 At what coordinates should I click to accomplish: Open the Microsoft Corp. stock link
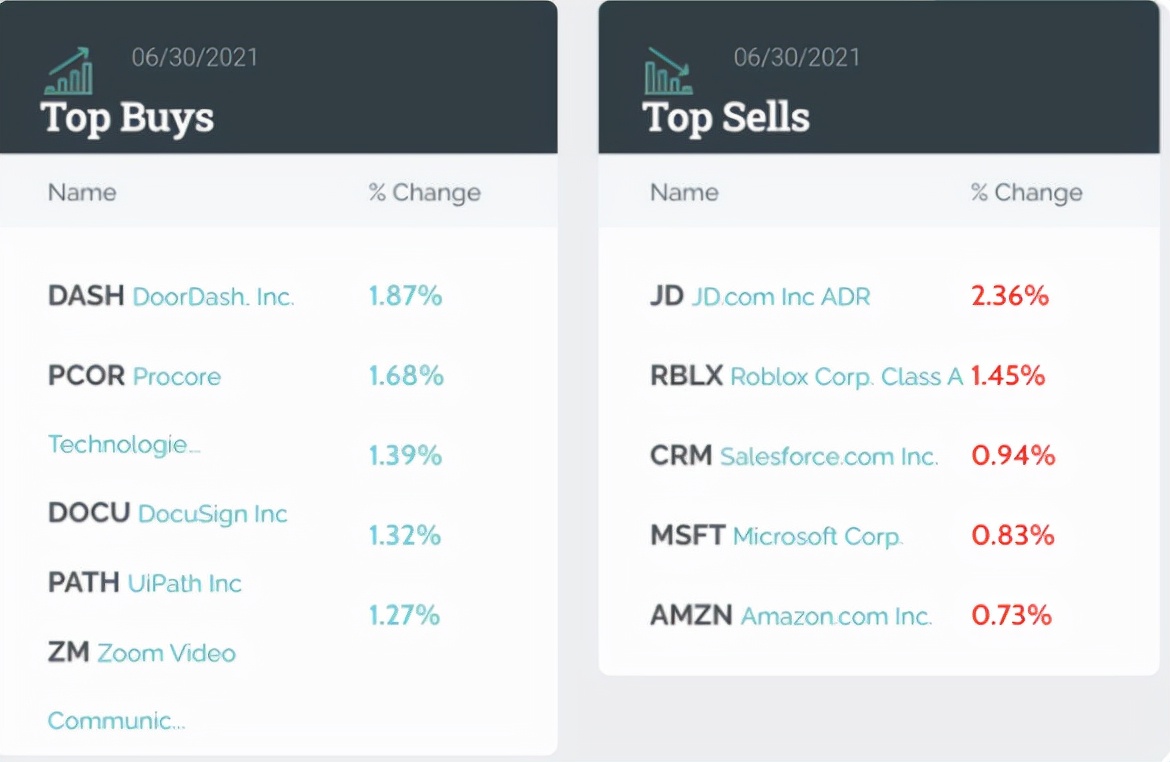point(818,536)
